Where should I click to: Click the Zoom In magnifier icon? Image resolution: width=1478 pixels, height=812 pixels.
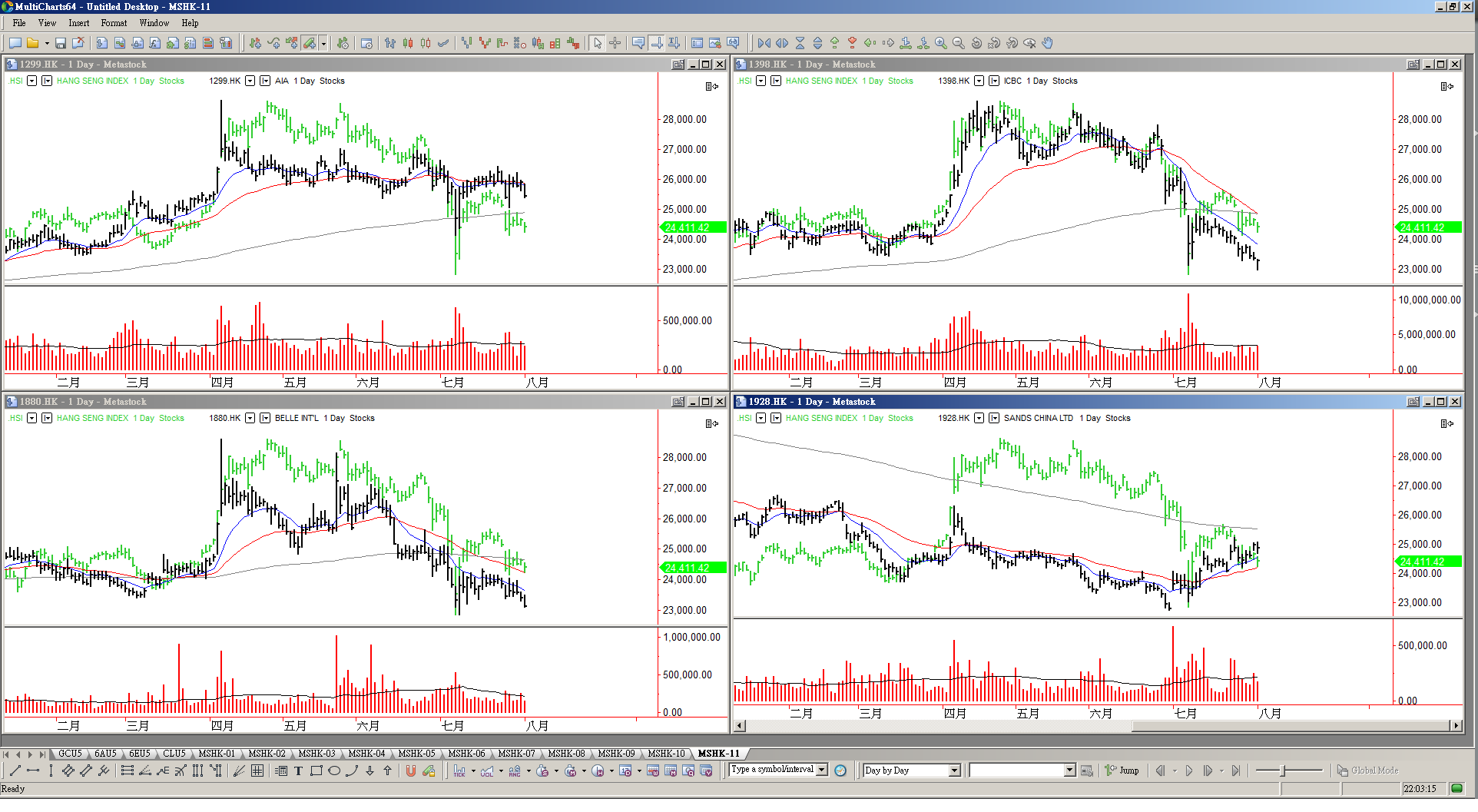click(x=940, y=44)
